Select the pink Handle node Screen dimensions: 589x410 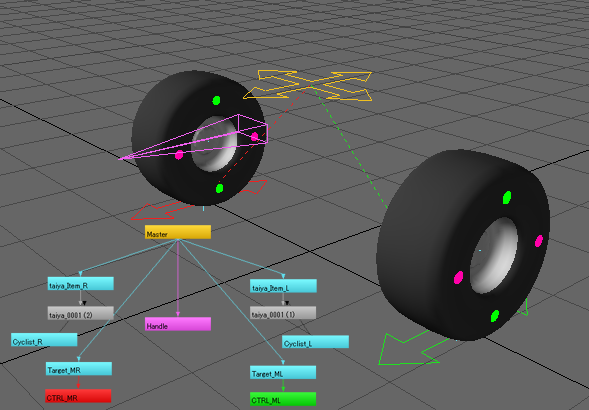[x=178, y=324]
